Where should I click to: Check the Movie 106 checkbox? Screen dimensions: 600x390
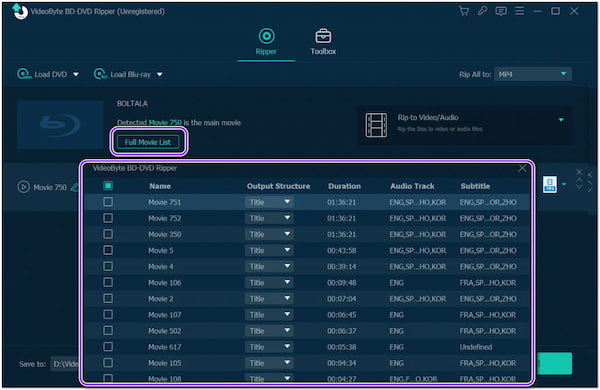click(x=108, y=282)
